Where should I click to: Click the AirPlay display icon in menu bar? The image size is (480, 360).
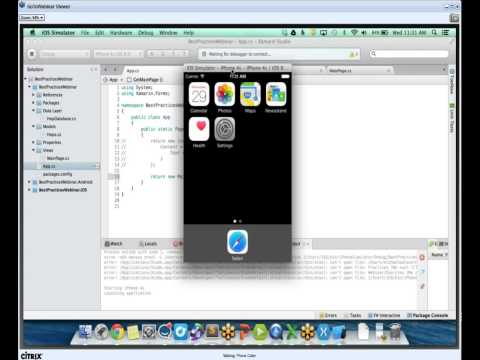pyautogui.click(x=323, y=32)
